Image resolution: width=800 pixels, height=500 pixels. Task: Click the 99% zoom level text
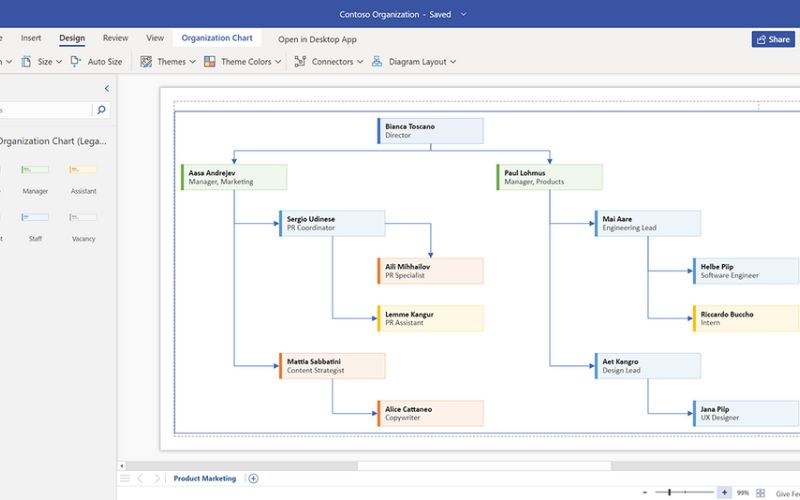(743, 493)
